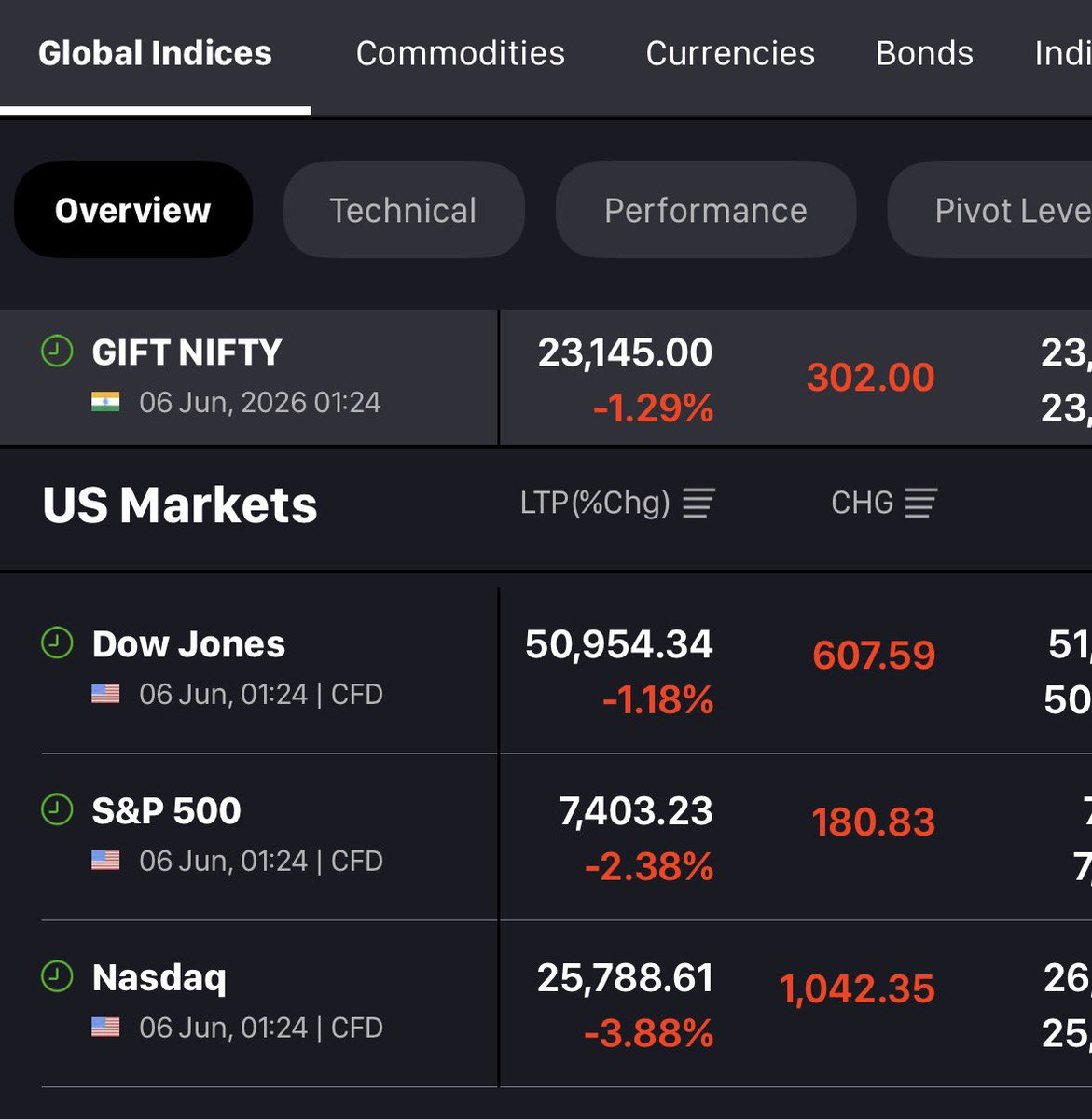This screenshot has width=1092, height=1119.
Task: Select the Dow Jones price 50,954.34
Action: [619, 644]
